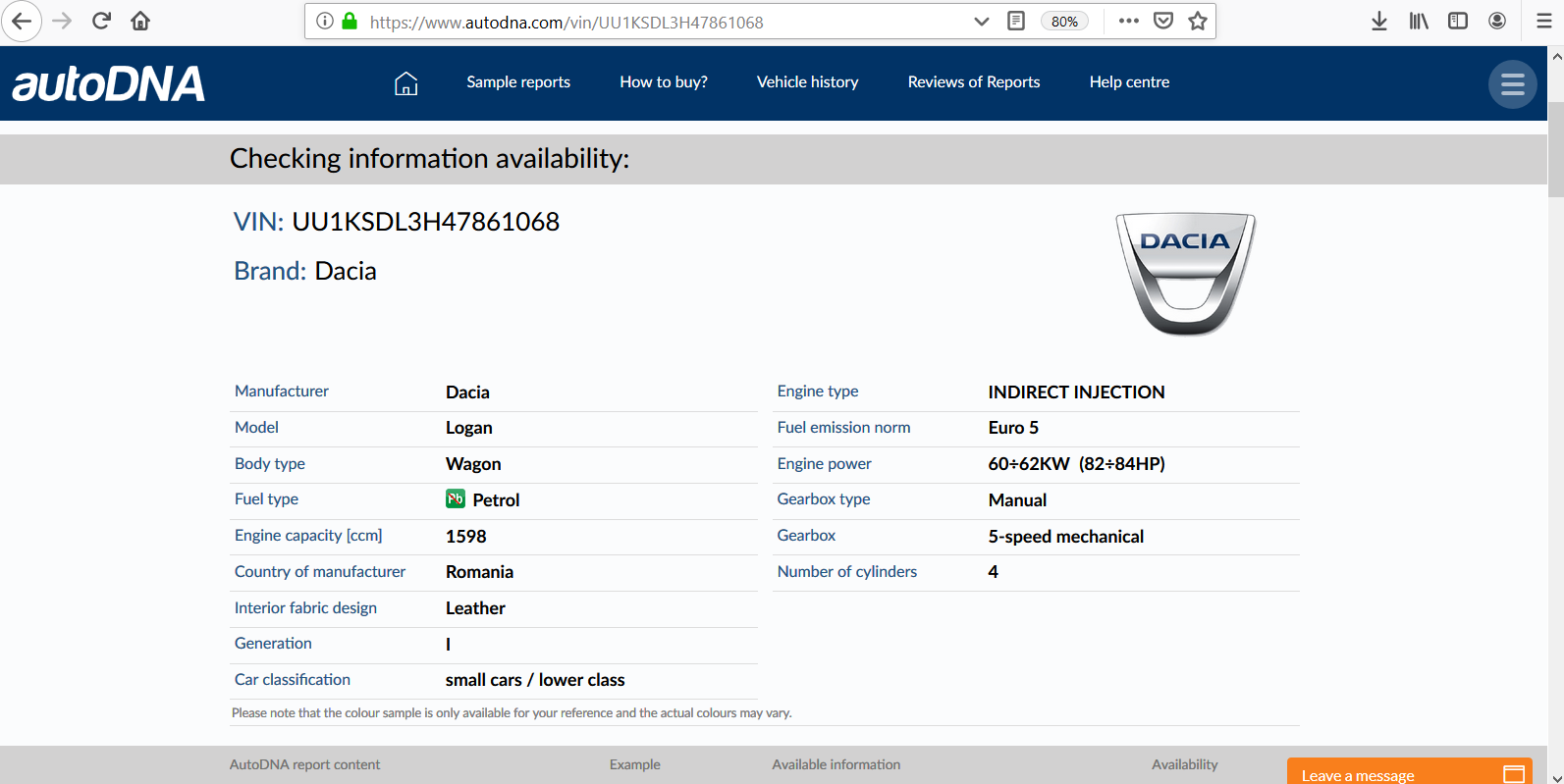The height and width of the screenshot is (784, 1564).
Task: Open the browser home page
Action: pos(140,21)
